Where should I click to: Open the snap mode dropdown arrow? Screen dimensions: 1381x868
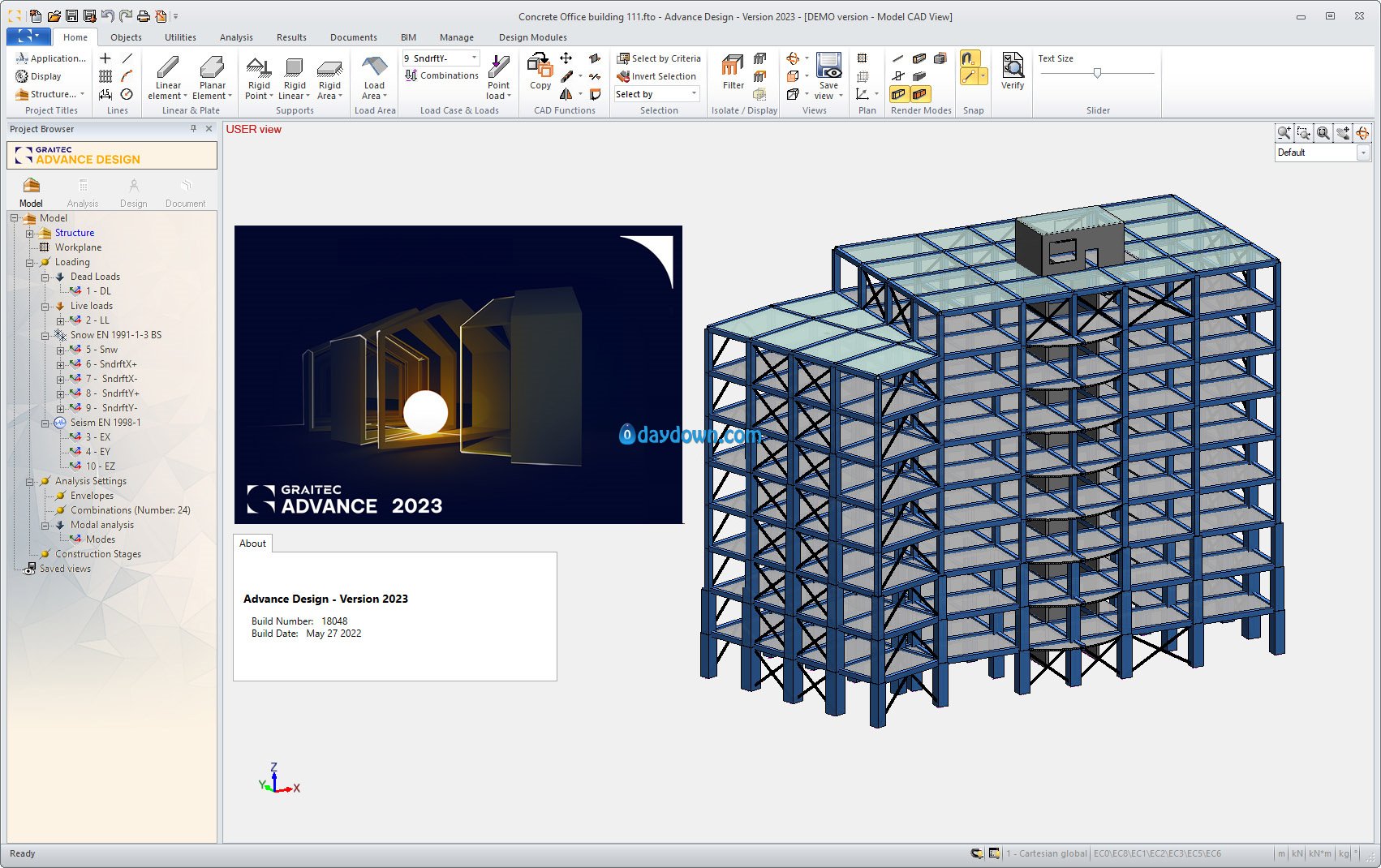(983, 76)
